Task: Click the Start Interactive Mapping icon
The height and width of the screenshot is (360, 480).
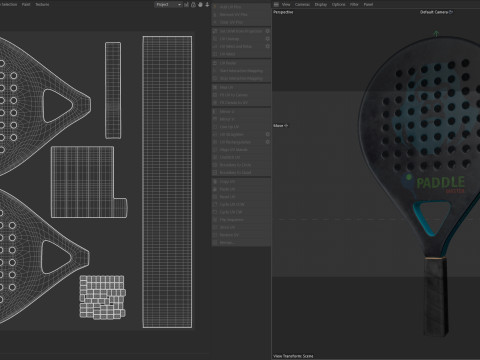Action: (x=215, y=71)
